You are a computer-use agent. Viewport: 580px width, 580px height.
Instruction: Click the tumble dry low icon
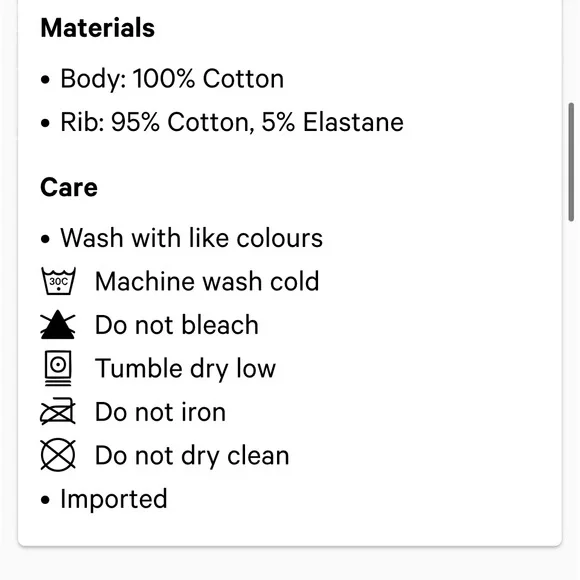tap(58, 368)
